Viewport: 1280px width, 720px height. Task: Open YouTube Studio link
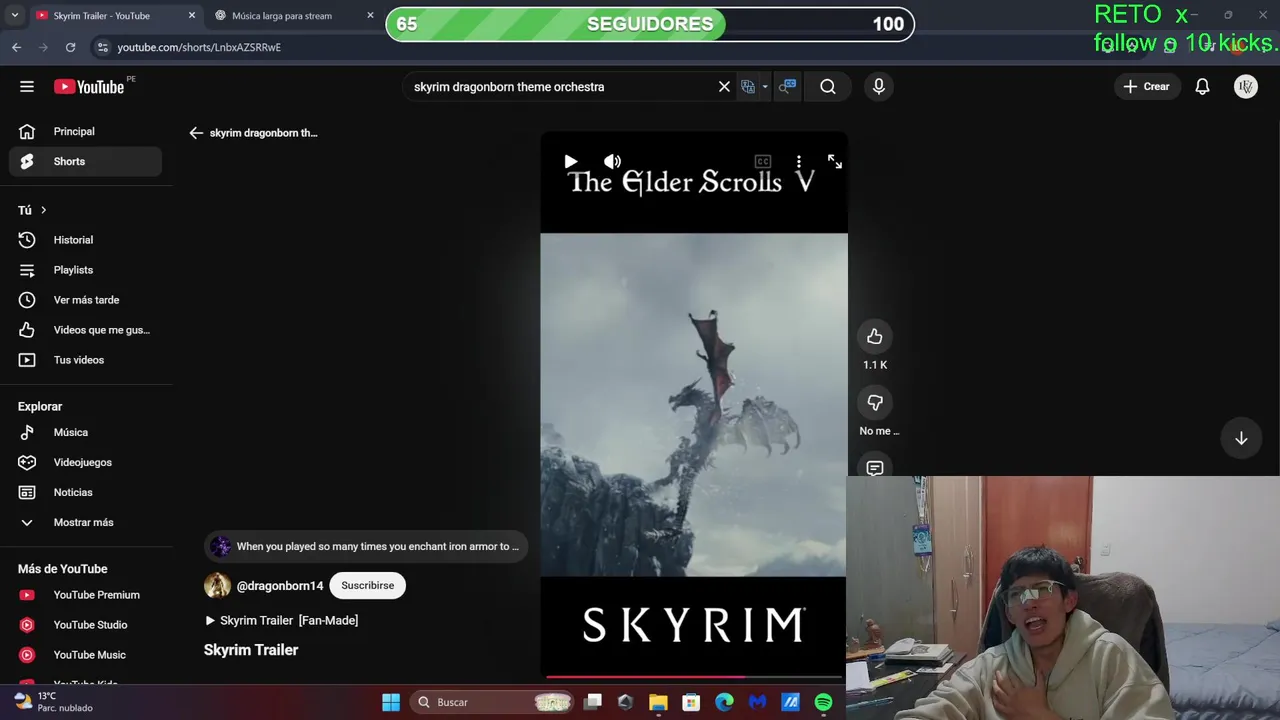tap(86, 625)
